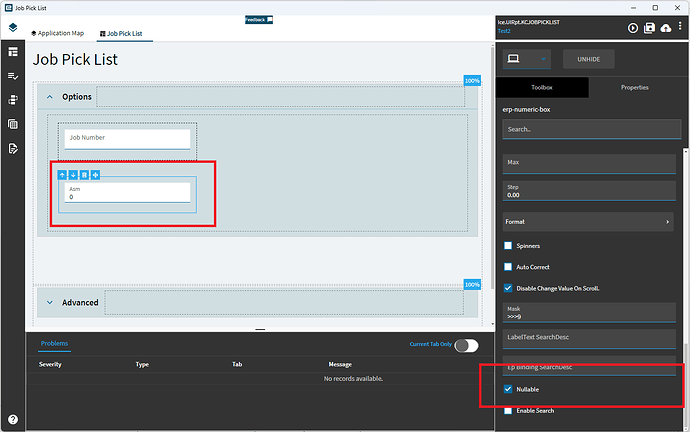Screen dimensions: 690x432
Task: Click the Message column header
Action: pyautogui.click(x=340, y=364)
